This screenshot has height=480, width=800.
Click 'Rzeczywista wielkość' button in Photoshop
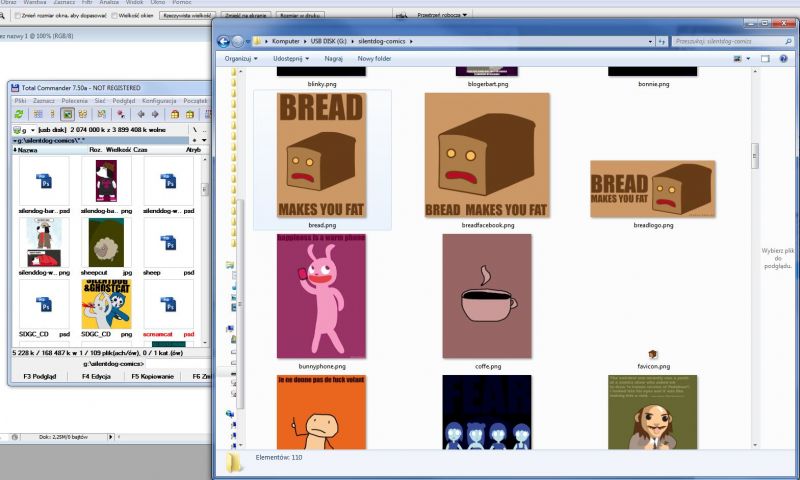pos(187,15)
